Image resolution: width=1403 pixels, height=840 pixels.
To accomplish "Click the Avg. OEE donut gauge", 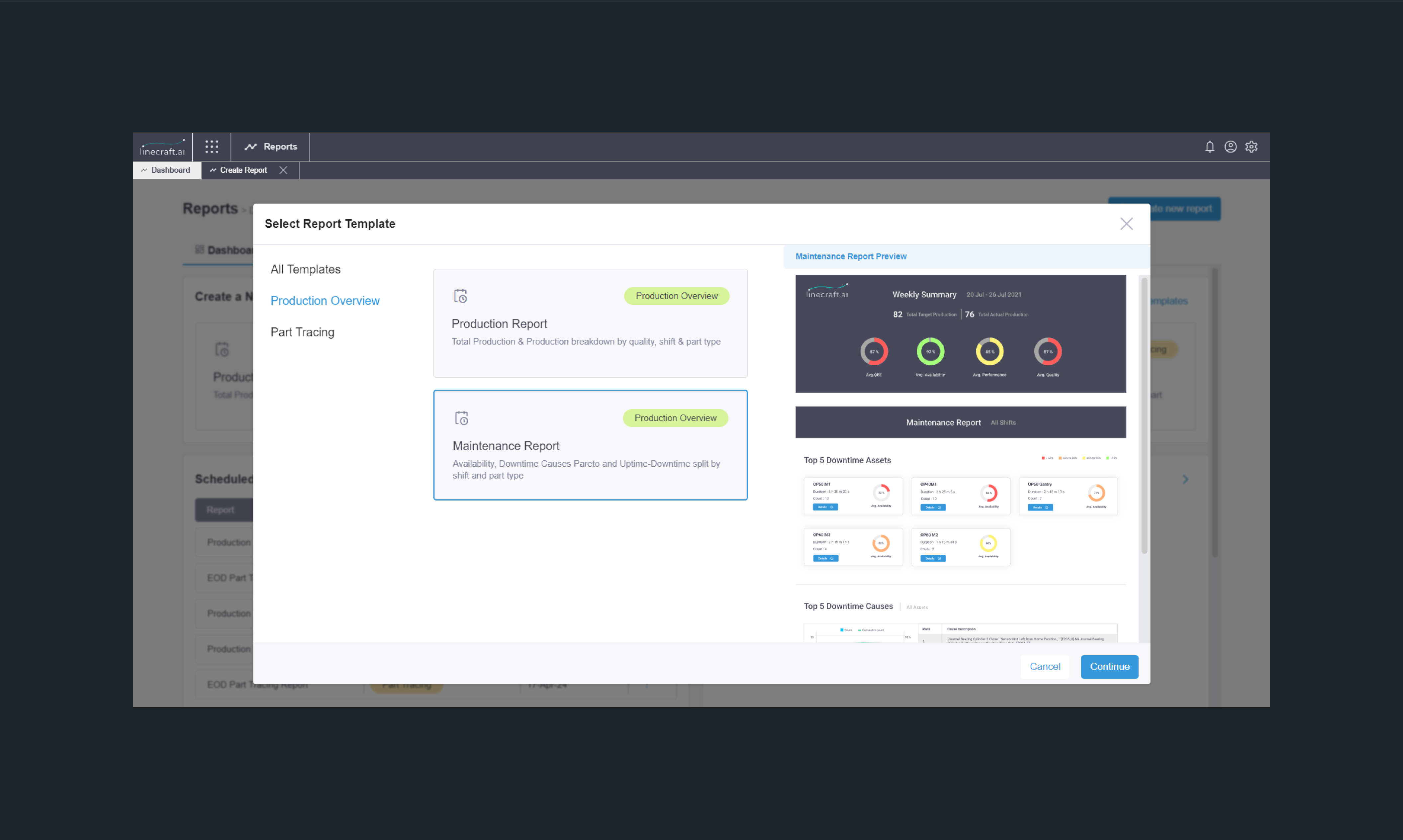I will point(874,352).
